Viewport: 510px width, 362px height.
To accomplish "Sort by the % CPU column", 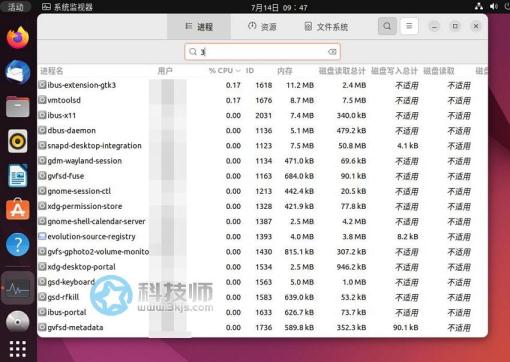I will 224,71.
